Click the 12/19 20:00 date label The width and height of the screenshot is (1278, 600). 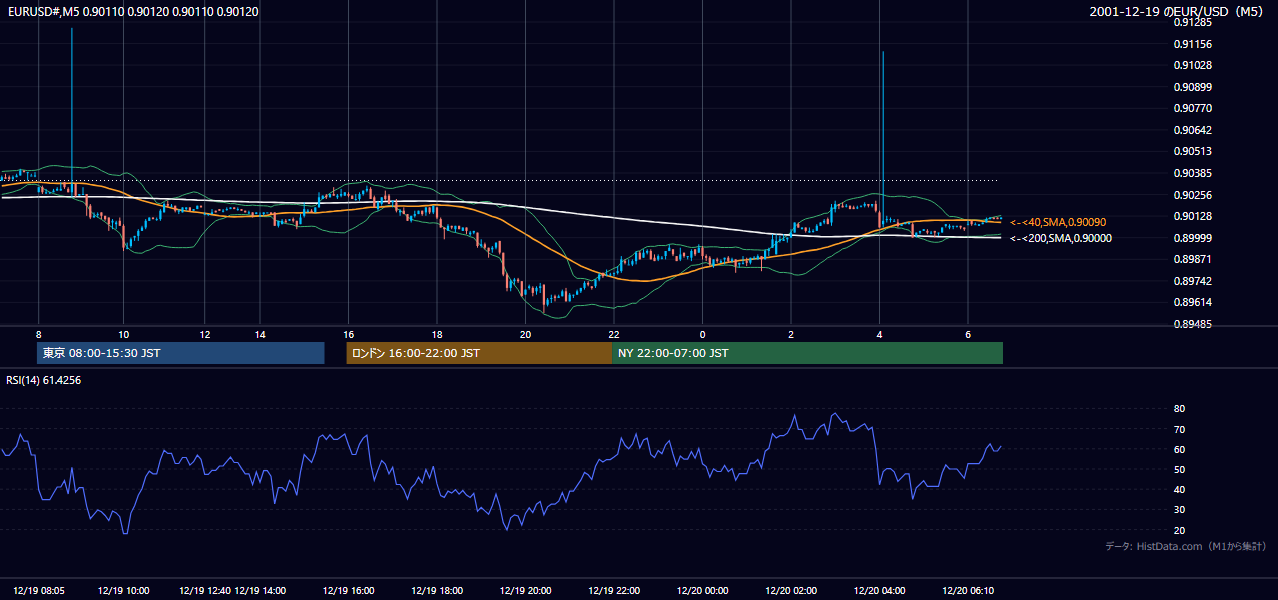(525, 591)
